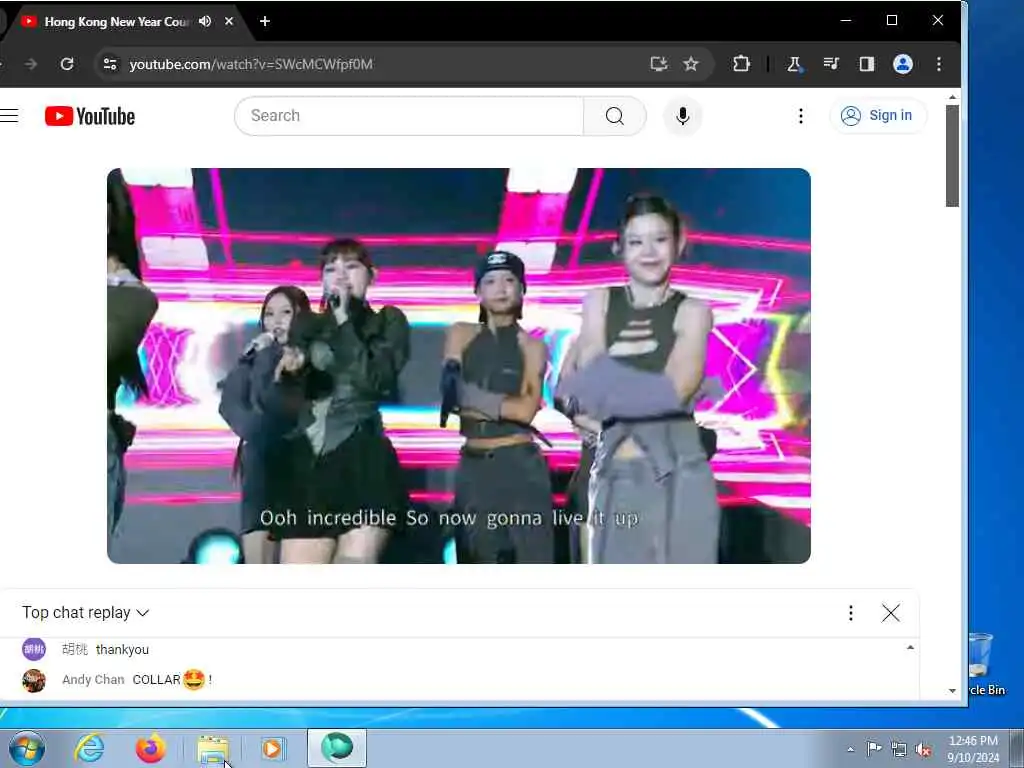Click Andy Chan username in chat

93,680
